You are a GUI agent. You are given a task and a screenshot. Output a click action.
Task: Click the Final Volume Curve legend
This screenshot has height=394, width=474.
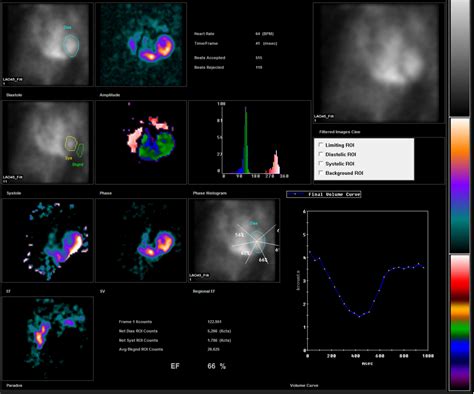click(x=324, y=194)
